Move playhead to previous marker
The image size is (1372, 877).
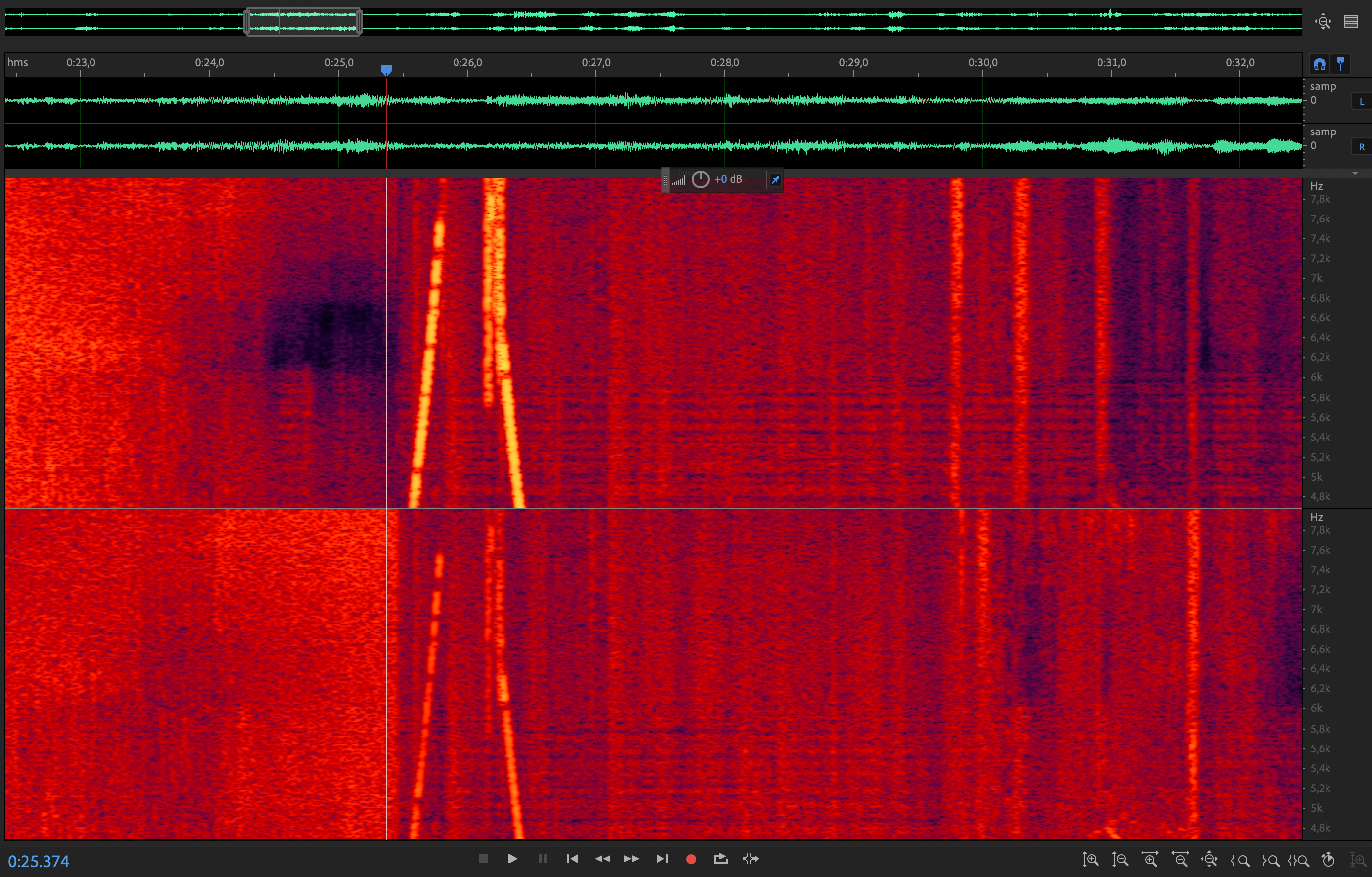572,859
